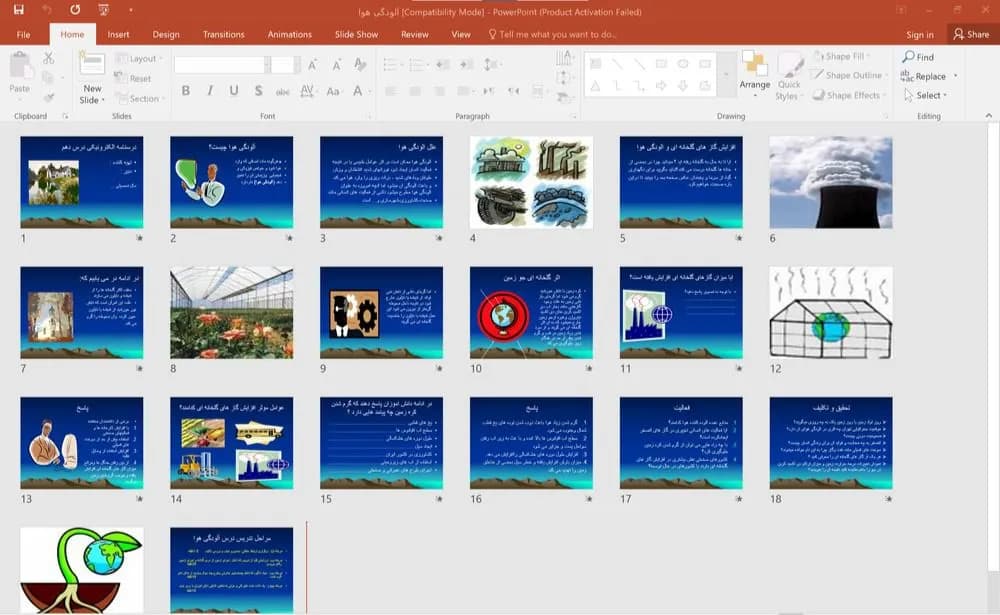Select slide 6 cooling tower thumbnail

point(830,182)
